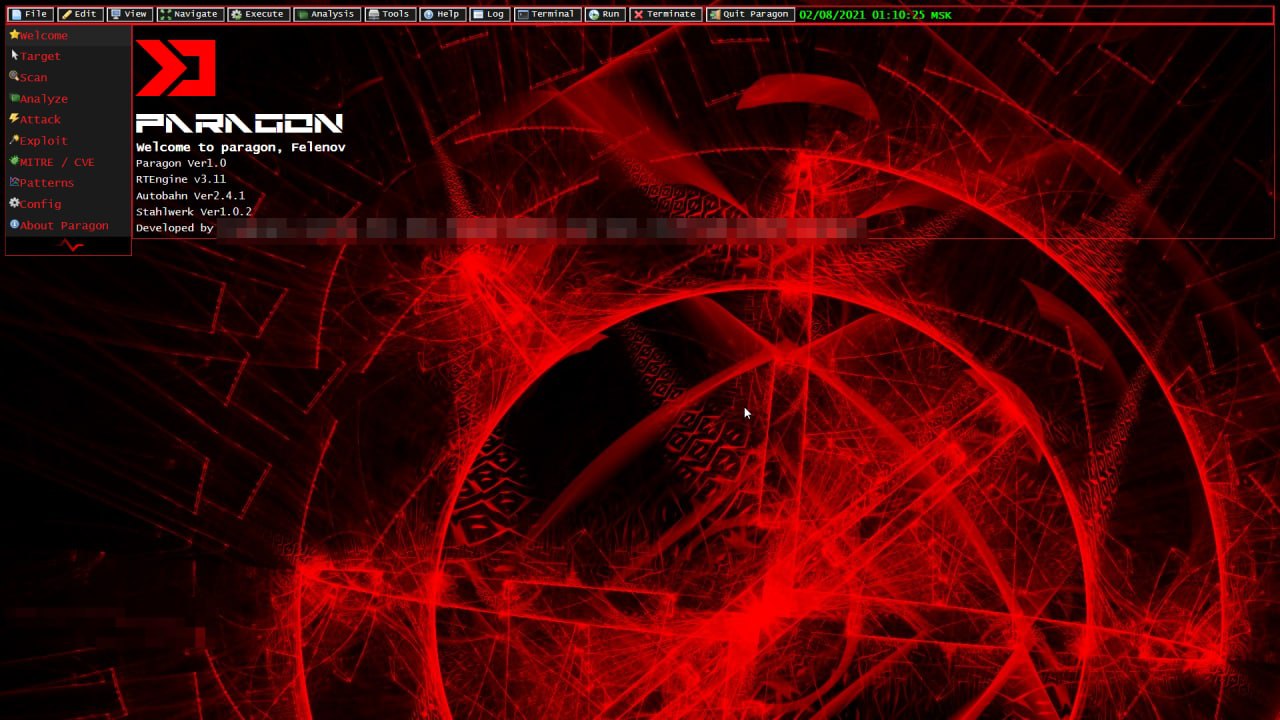Open the File menu
The height and width of the screenshot is (720, 1280).
(30, 15)
